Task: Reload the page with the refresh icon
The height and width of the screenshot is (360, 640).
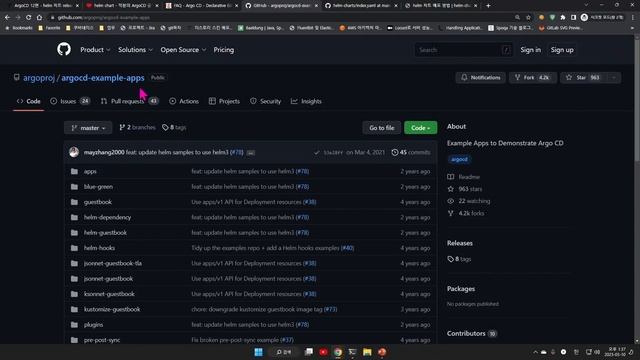Action: click(29, 18)
